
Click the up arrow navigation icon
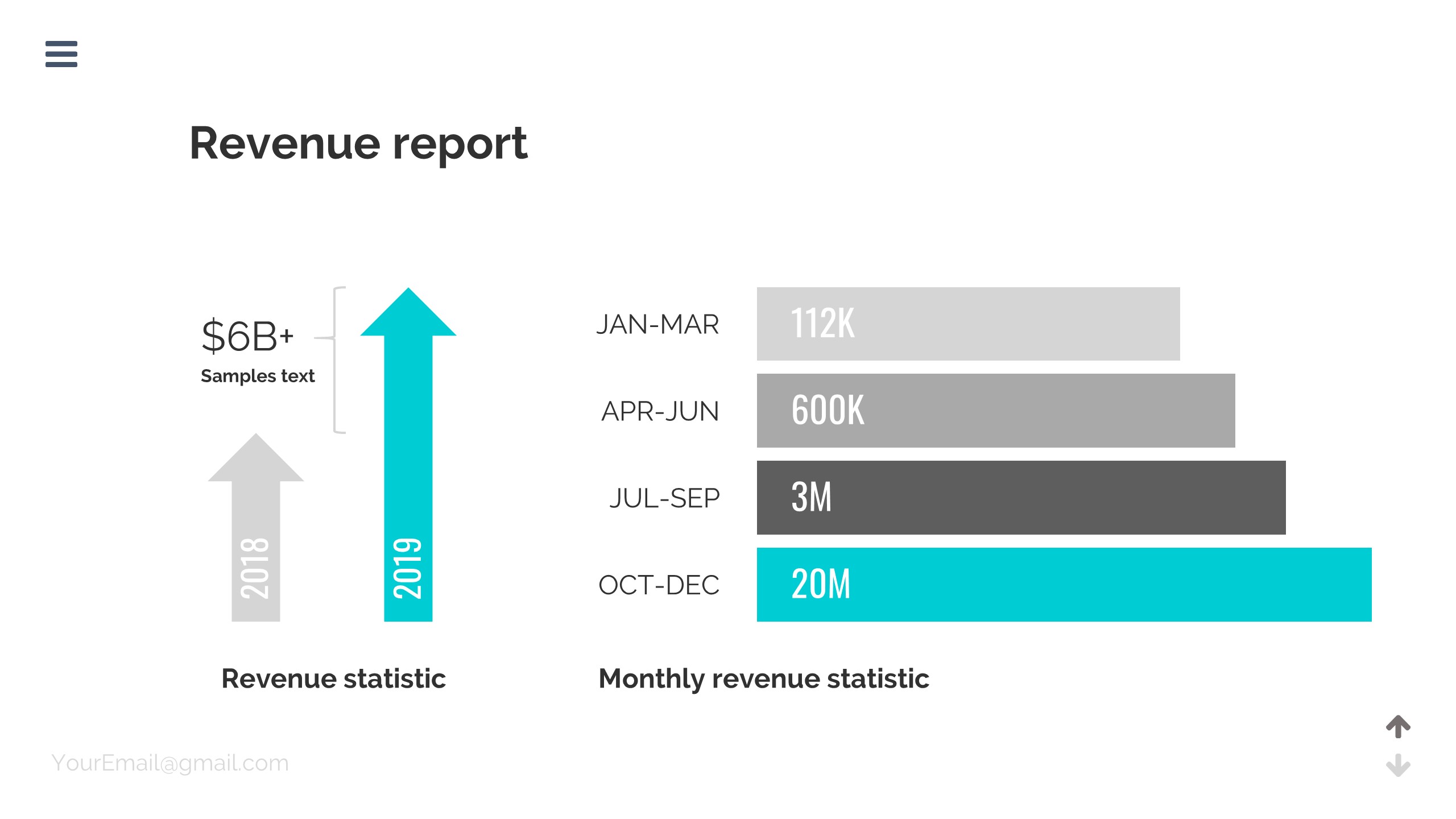coord(1398,726)
